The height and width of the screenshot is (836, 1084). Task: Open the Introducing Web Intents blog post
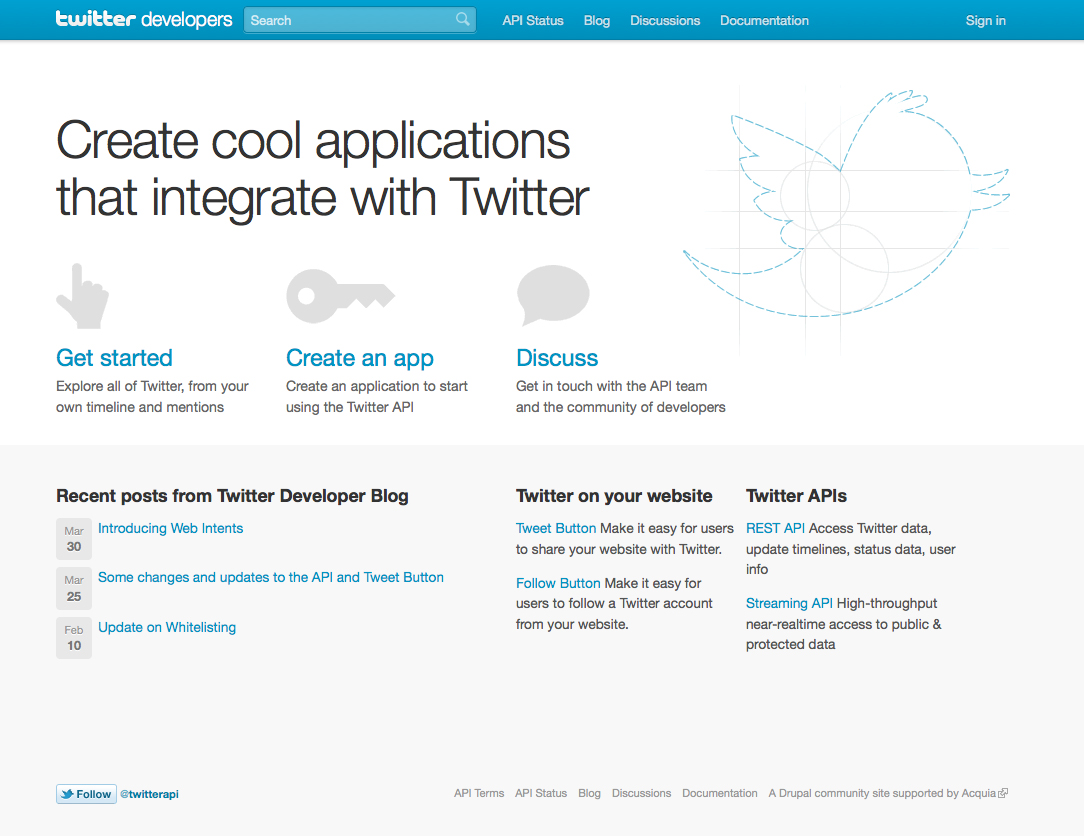170,528
